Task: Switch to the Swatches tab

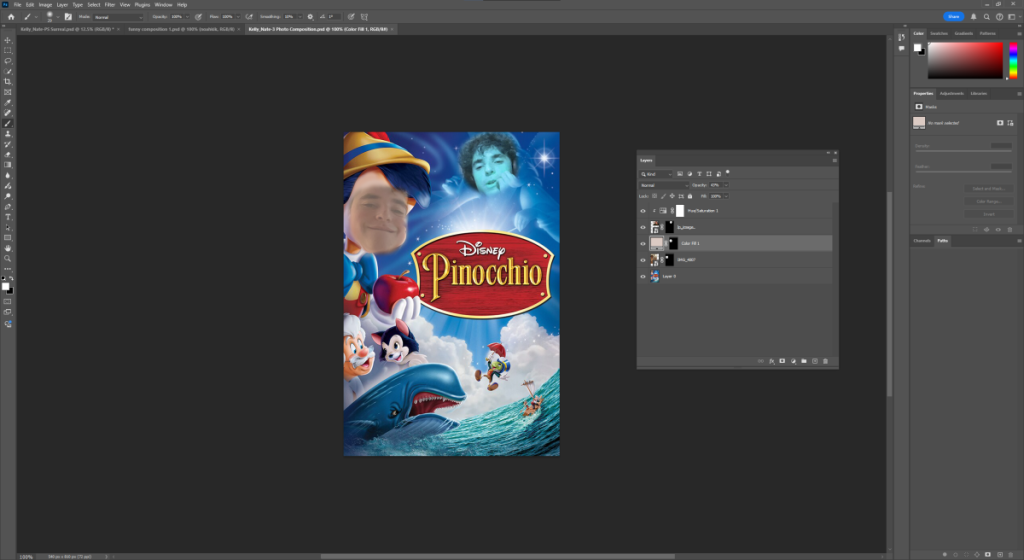Action: tap(939, 33)
